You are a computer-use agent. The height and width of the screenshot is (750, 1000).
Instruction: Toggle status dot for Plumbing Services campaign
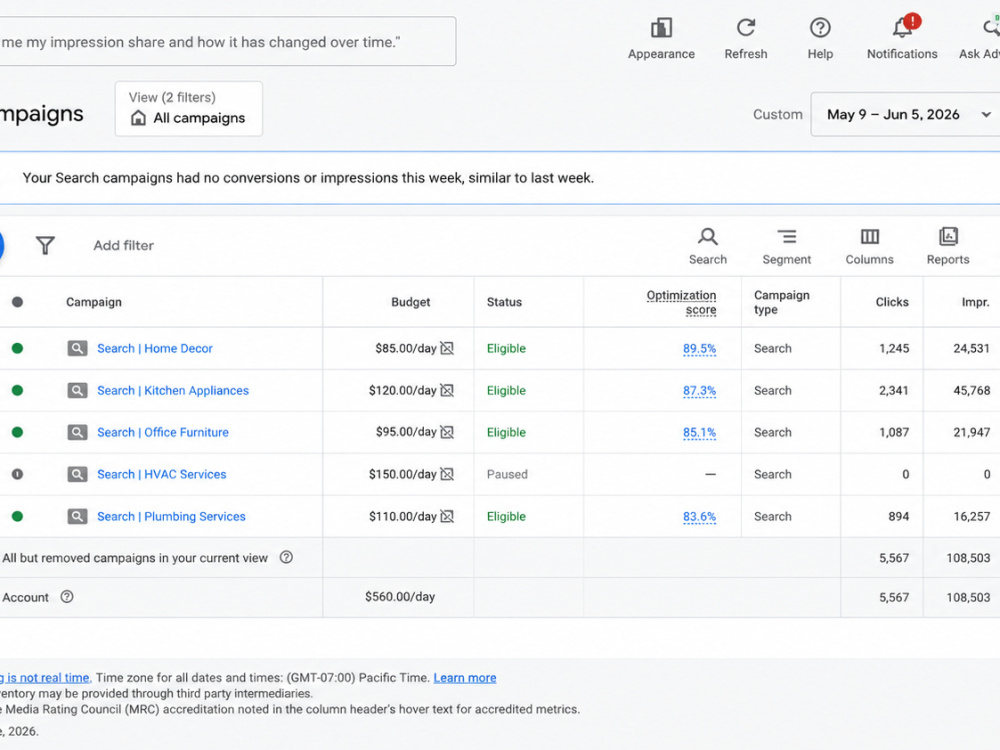click(17, 516)
